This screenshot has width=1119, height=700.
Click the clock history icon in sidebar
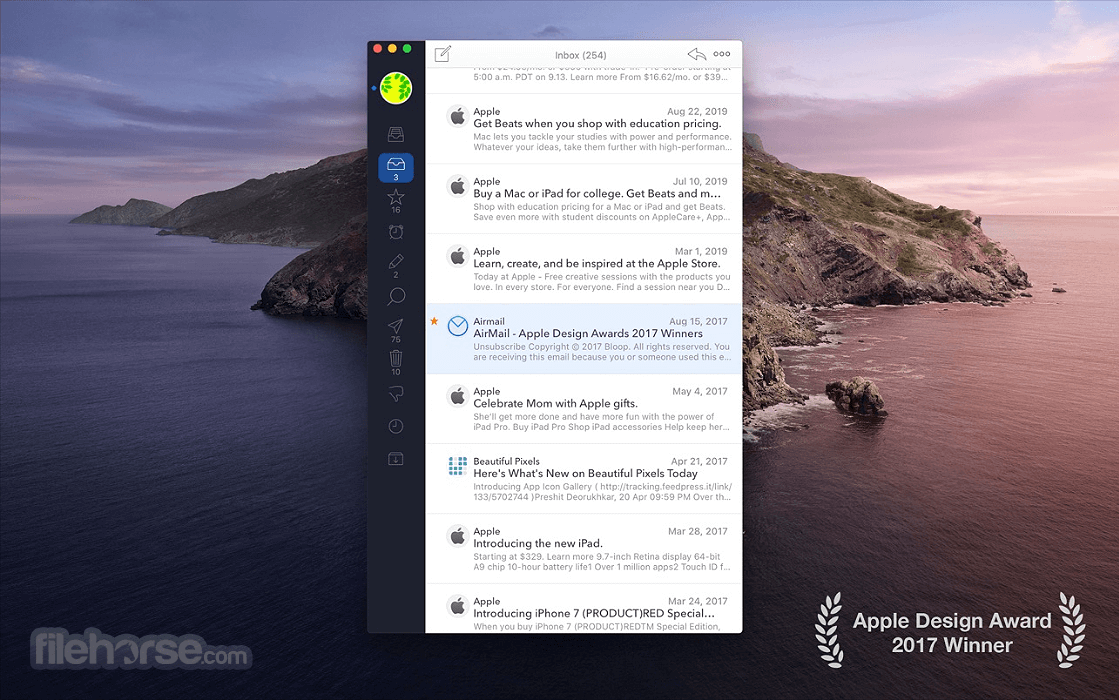pos(396,427)
